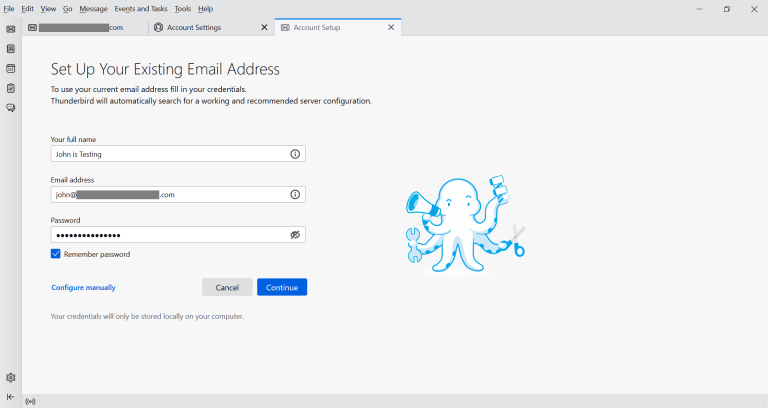Click the Cancel button
Viewport: 768px width, 408px height.
coord(227,288)
